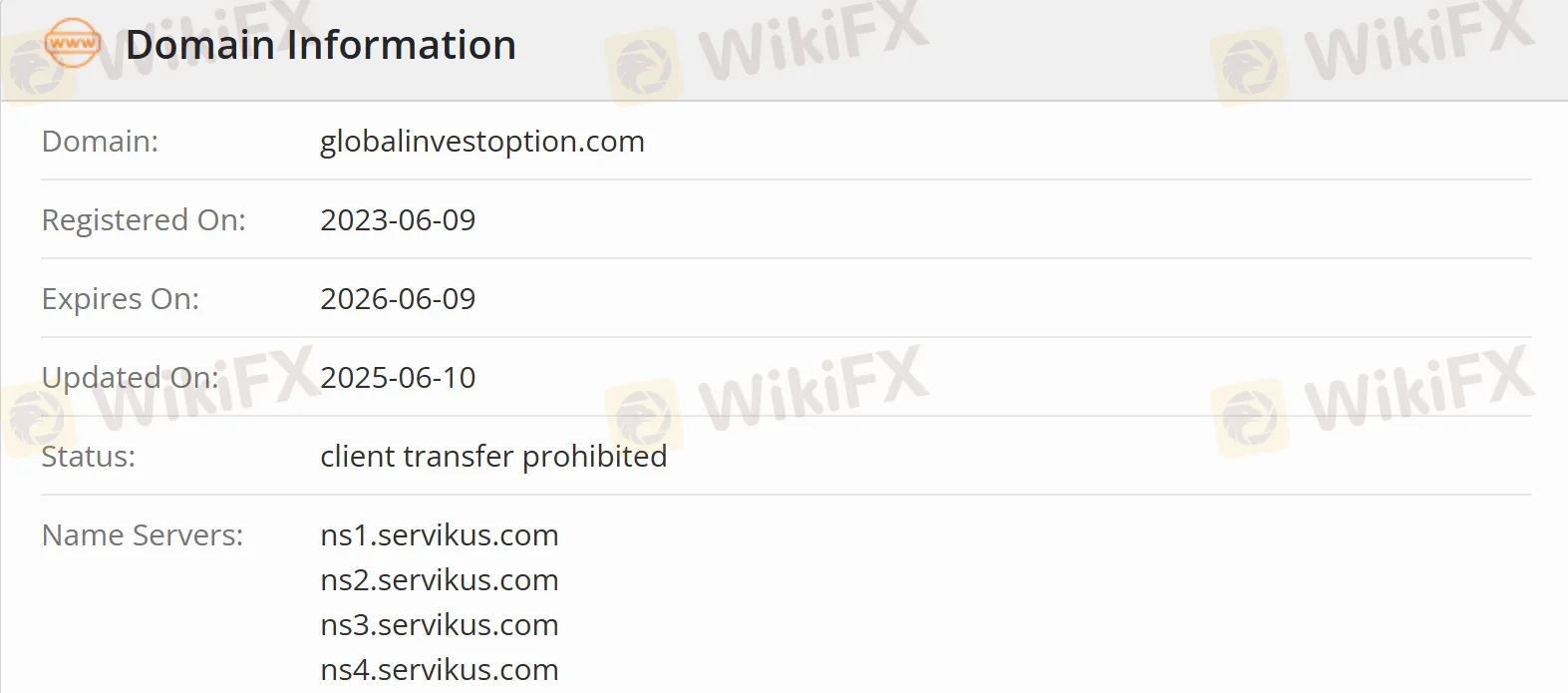Click the WikiFX watermark logo at top right
This screenshot has width=1568, height=693.
[x=1374, y=50]
